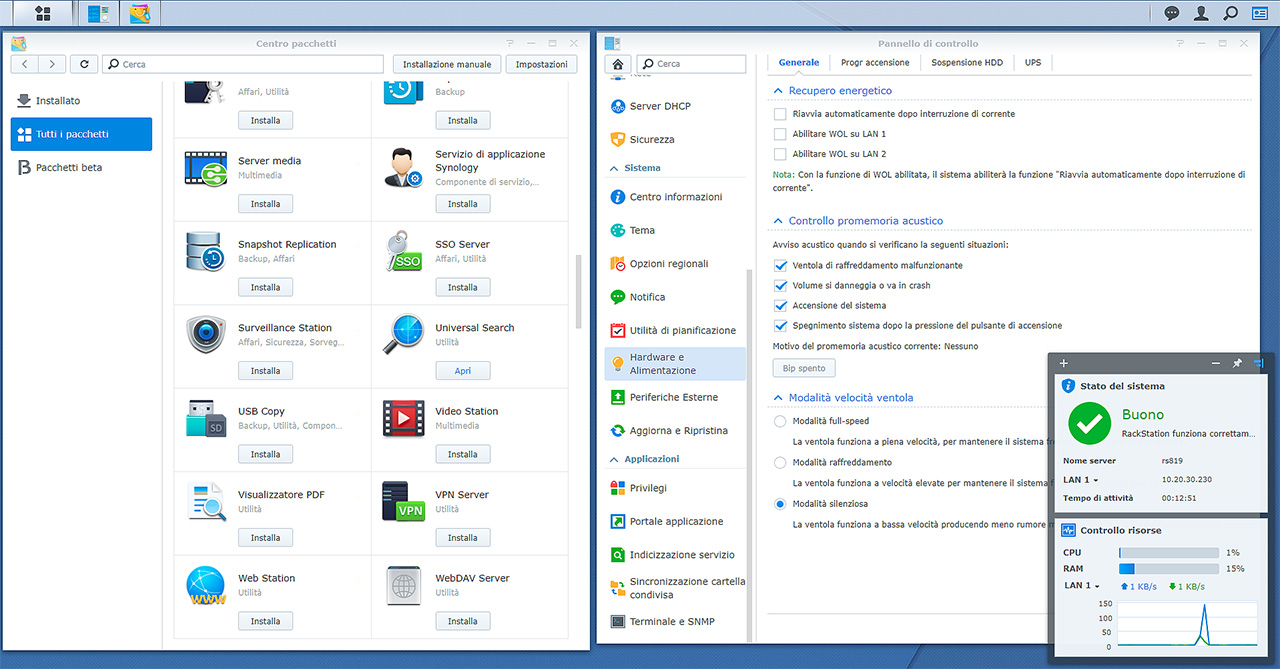The image size is (1280, 669).
Task: Click the Installazione manuale button
Action: pyautogui.click(x=447, y=64)
